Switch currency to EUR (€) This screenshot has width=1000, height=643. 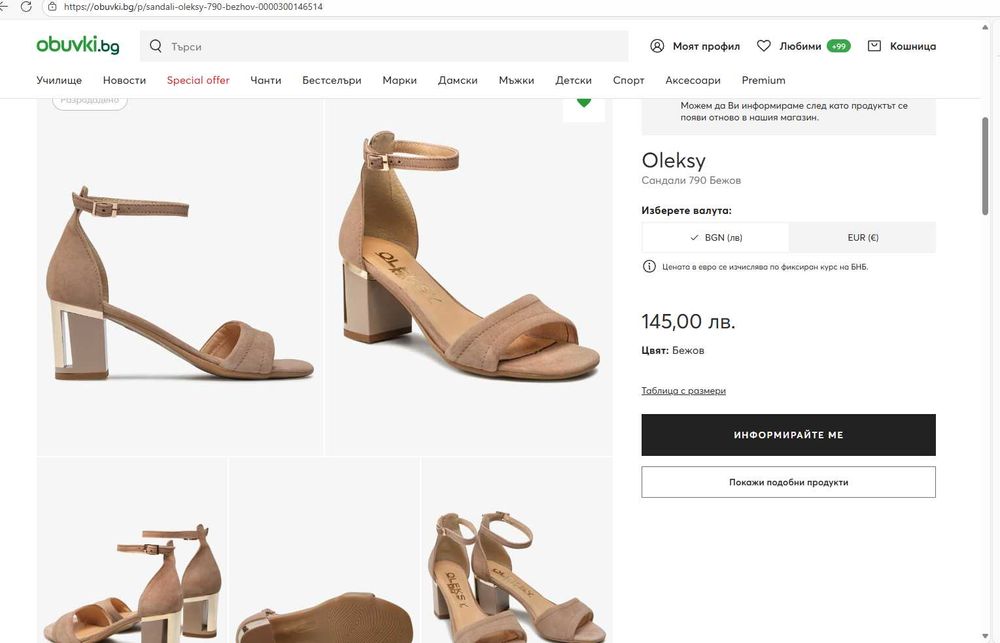(862, 238)
